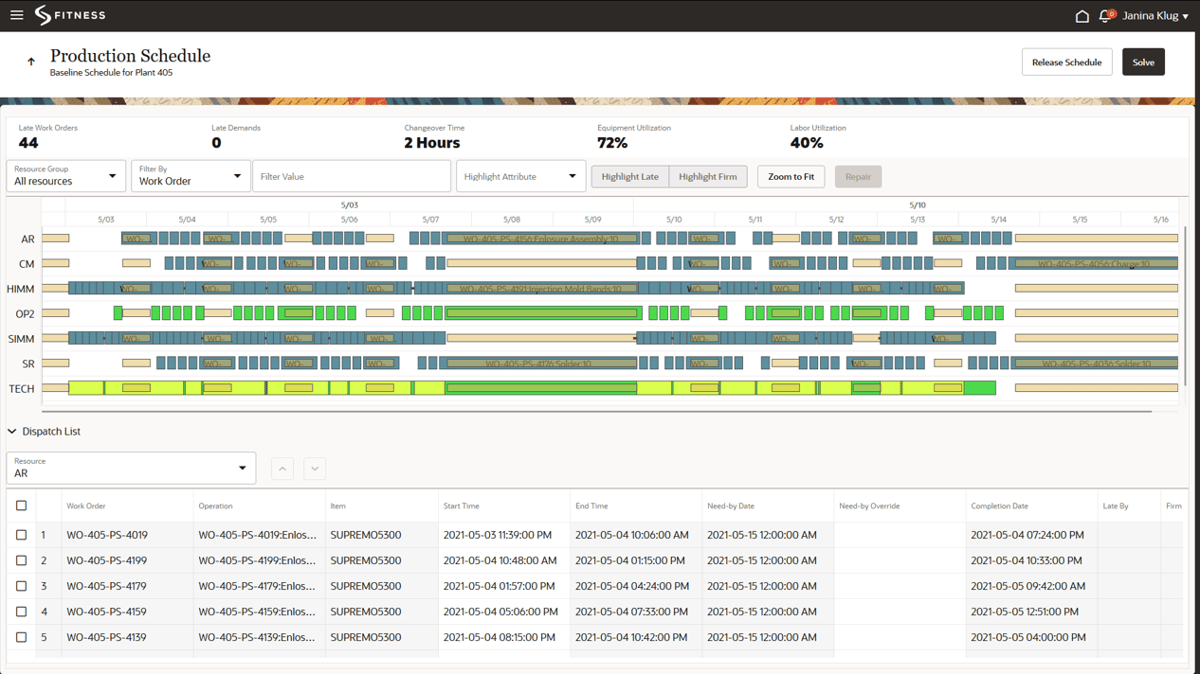Click the Fitness logo icon

[41, 14]
